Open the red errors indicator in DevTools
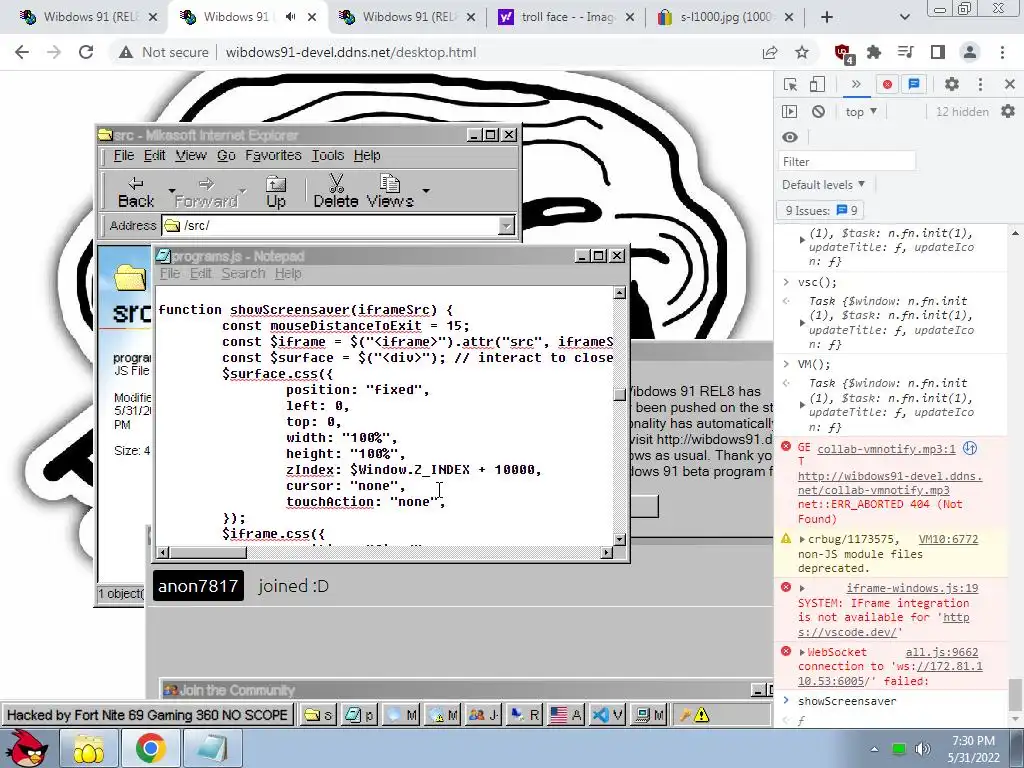This screenshot has width=1024, height=768. (x=887, y=84)
